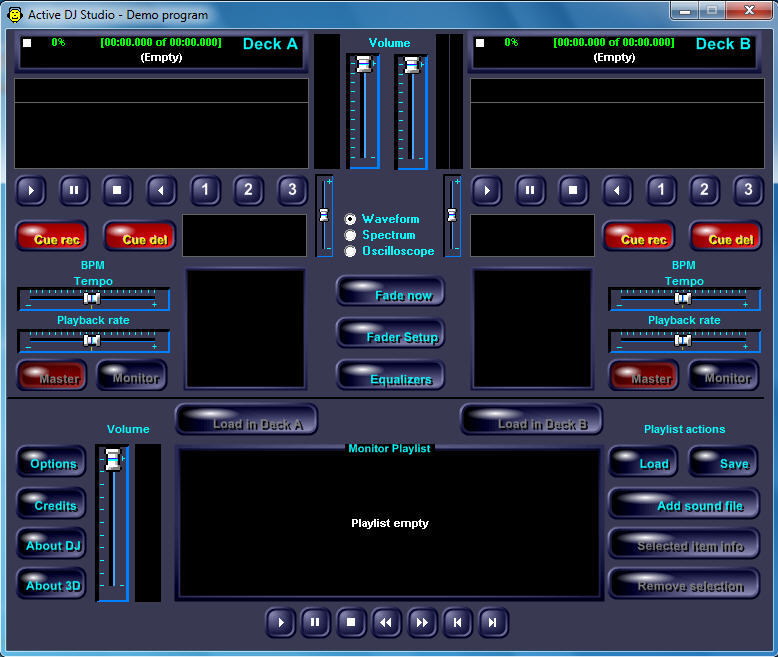778x657 pixels.
Task: Skip to next playlist item
Action: pyautogui.click(x=493, y=622)
